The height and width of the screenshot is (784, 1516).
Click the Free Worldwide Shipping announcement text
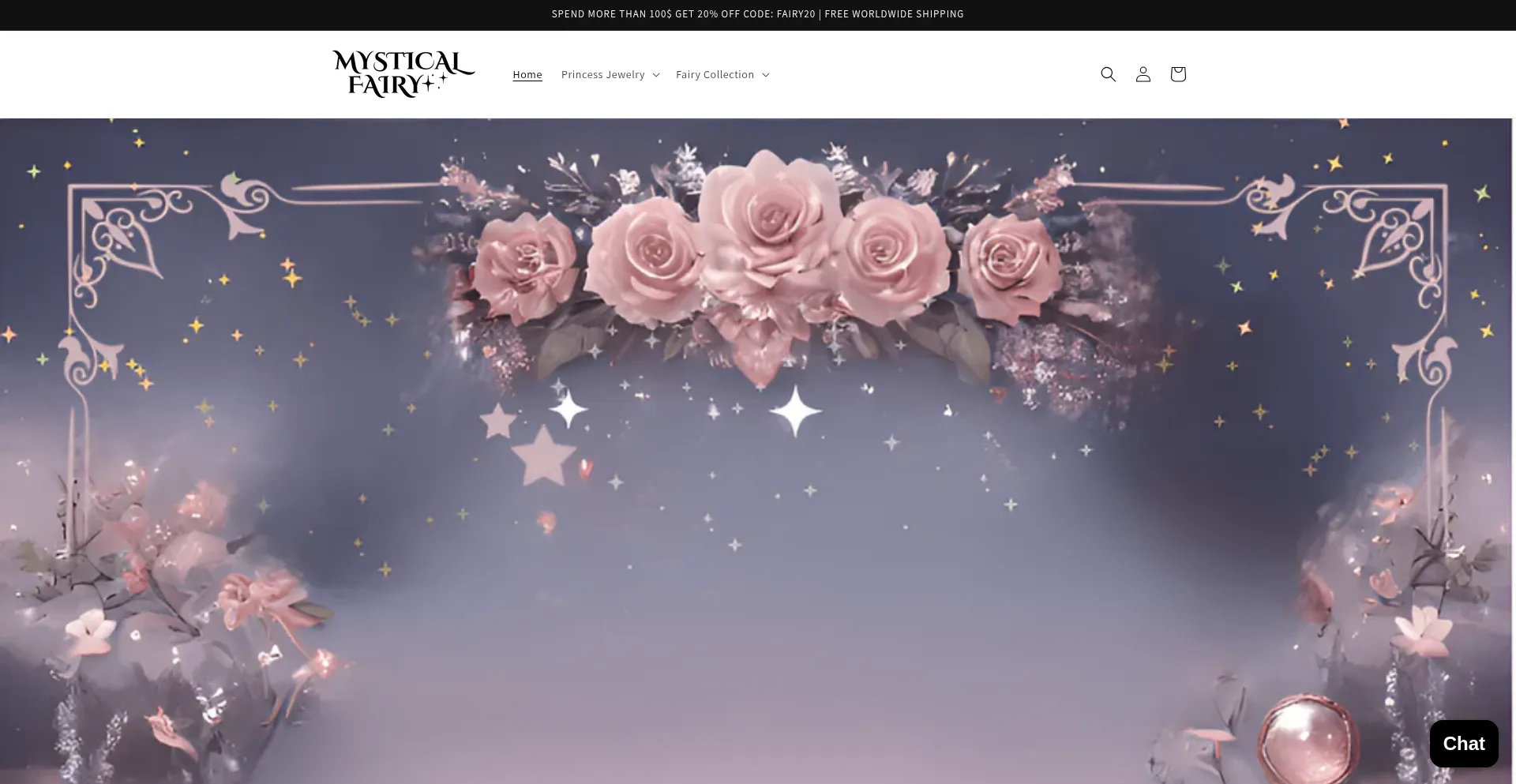tap(894, 14)
